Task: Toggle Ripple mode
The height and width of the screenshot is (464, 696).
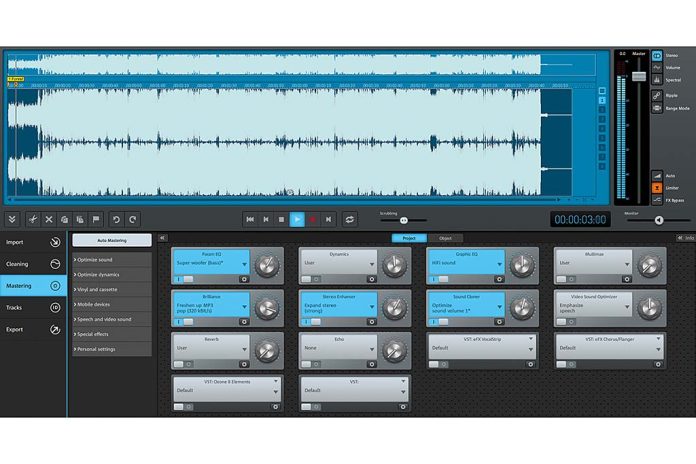Action: tap(657, 95)
